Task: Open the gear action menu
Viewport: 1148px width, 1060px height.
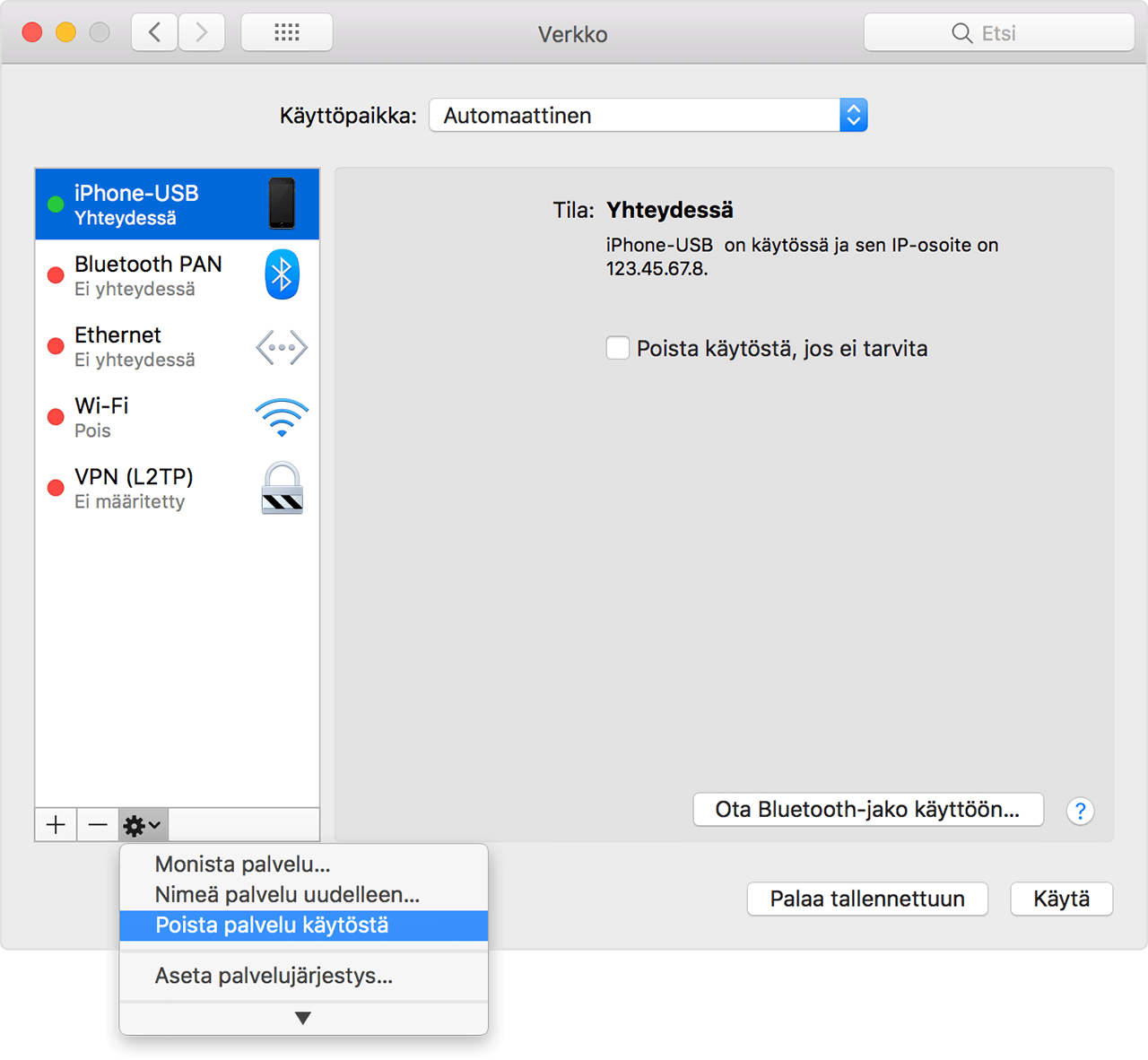Action: click(x=143, y=825)
